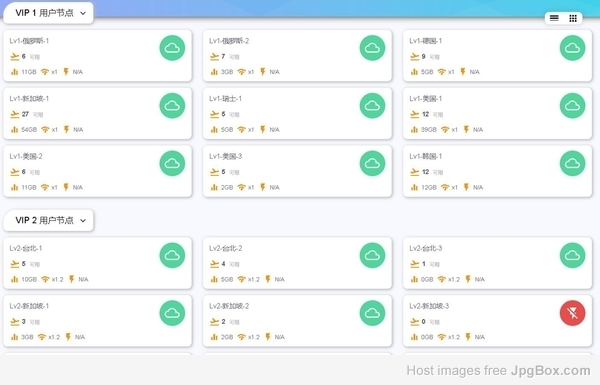Click cloud icon on Lv1-瑞士-1 node
Viewport: 600px width, 385px height.
click(372, 106)
